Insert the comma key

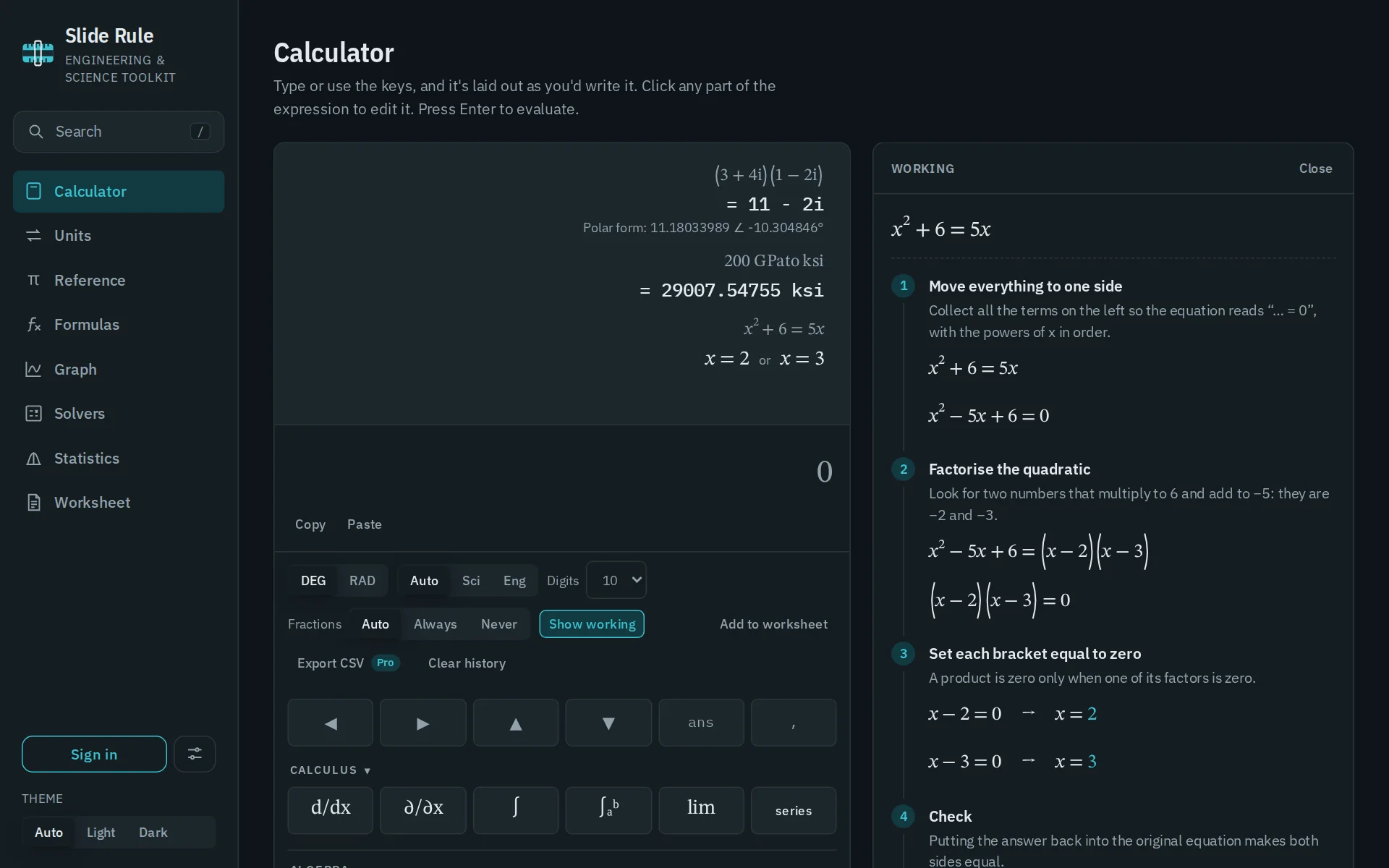(794, 723)
